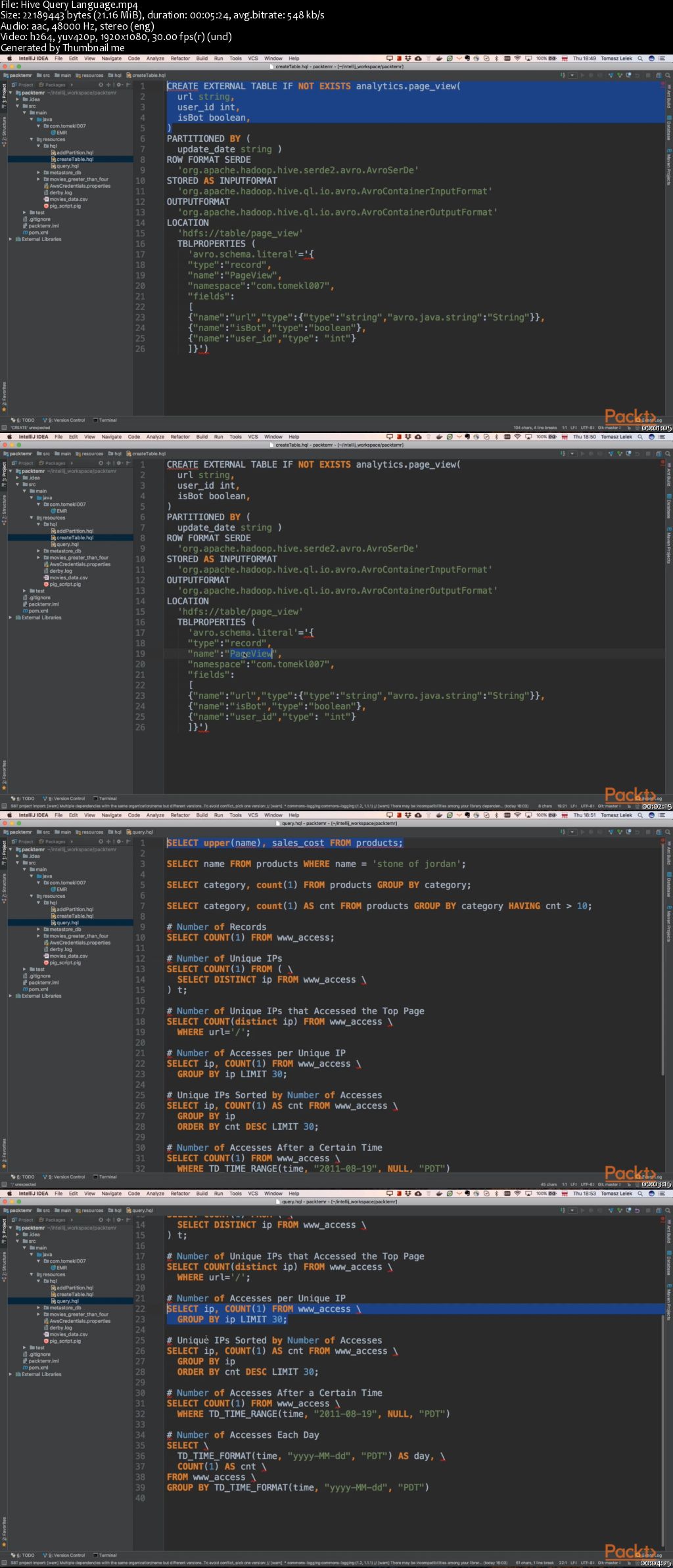This screenshot has width=673, height=1568.
Task: Select addPartition.hql in the top frame's project tree
Action: coord(74,152)
